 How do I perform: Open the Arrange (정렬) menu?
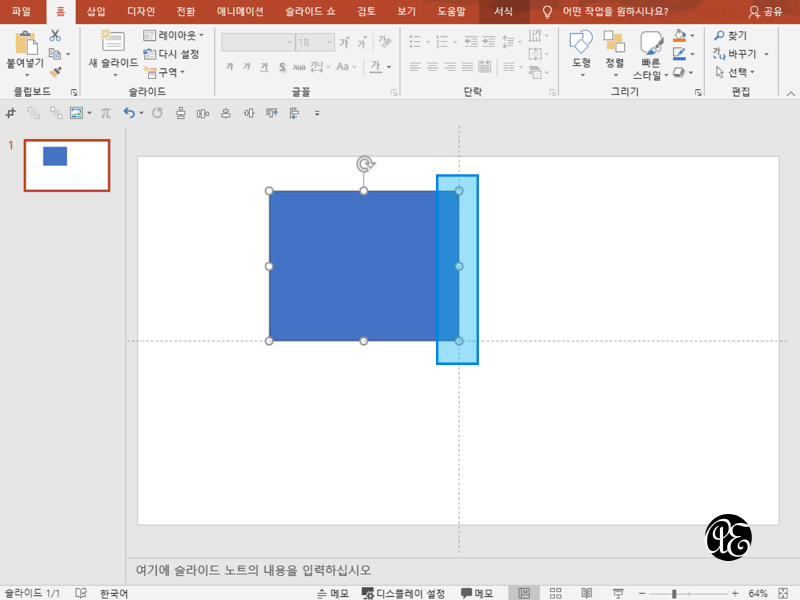coord(614,54)
